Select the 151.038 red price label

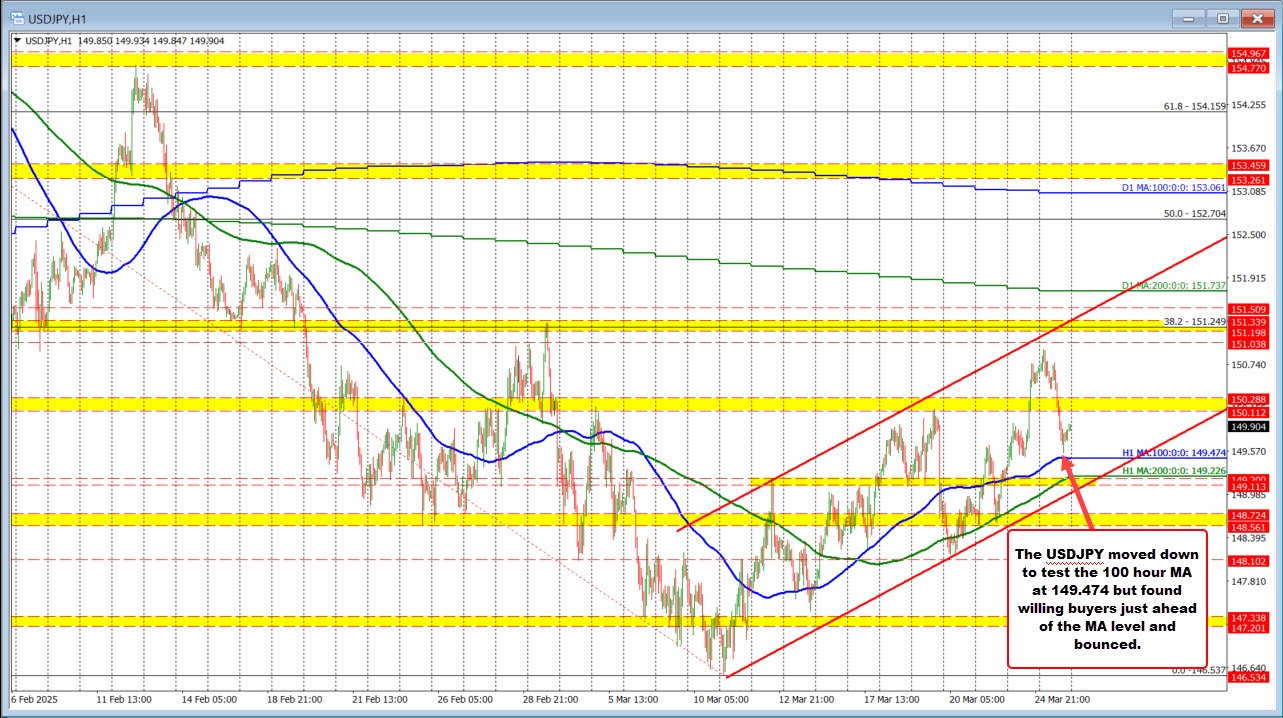click(1249, 343)
